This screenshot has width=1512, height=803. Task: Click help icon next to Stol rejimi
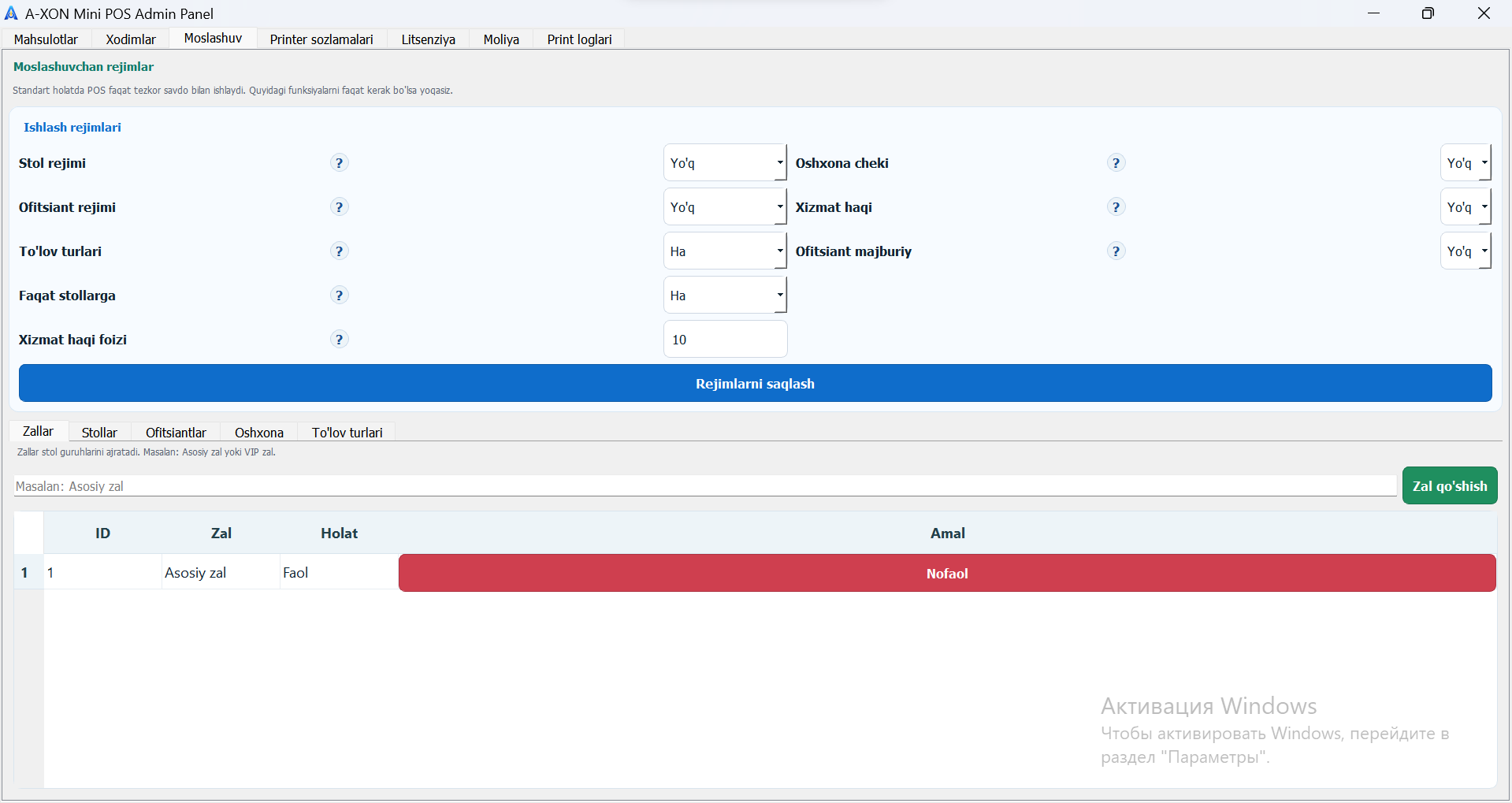[x=339, y=163]
